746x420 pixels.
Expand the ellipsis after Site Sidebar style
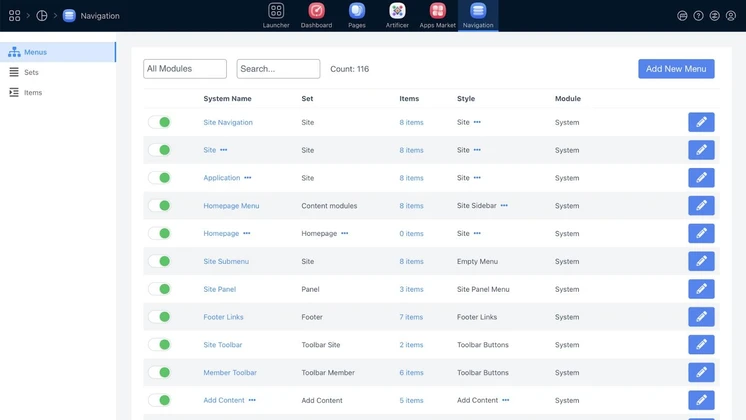pyautogui.click(x=504, y=206)
